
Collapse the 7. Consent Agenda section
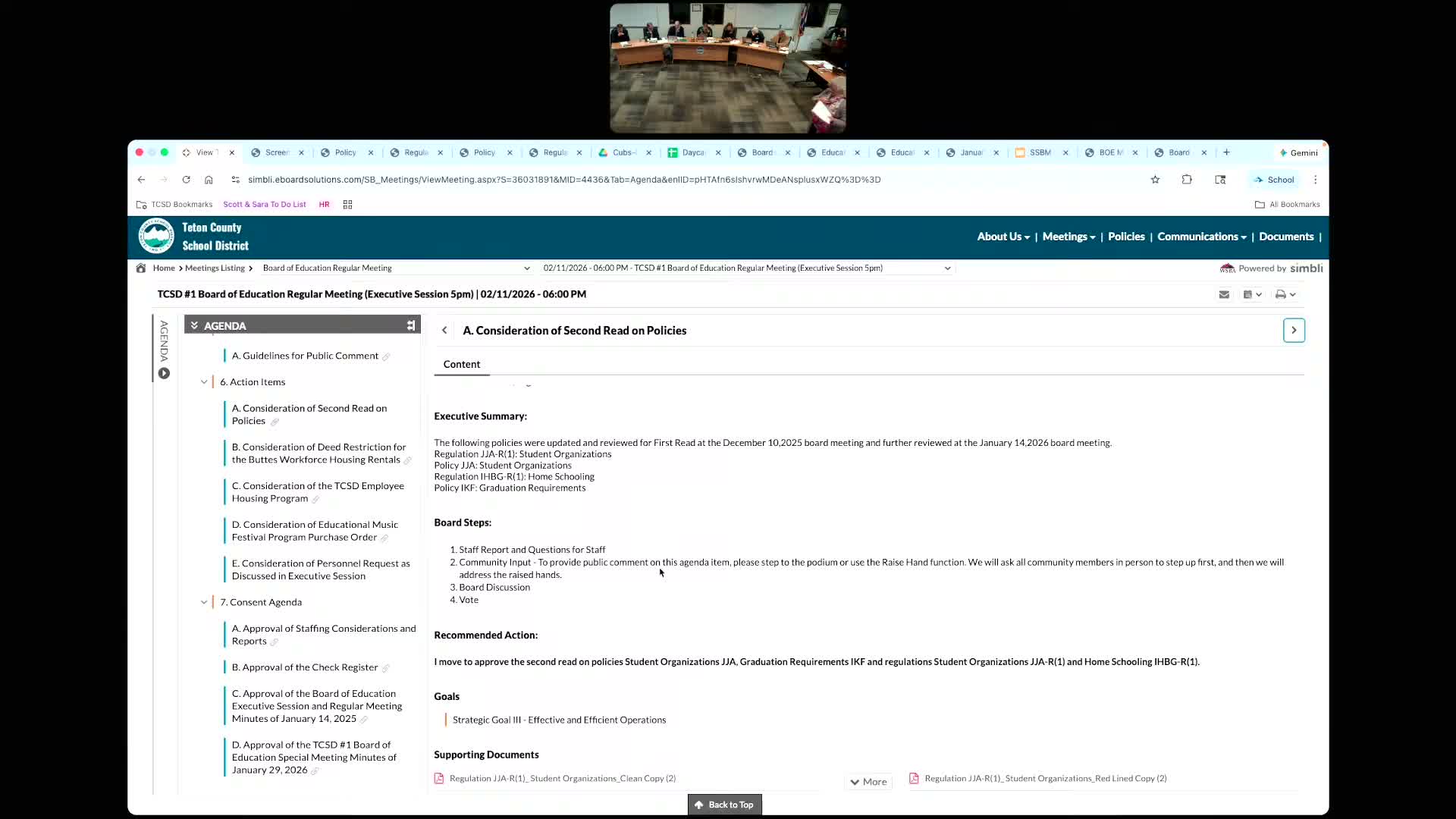coord(204,602)
